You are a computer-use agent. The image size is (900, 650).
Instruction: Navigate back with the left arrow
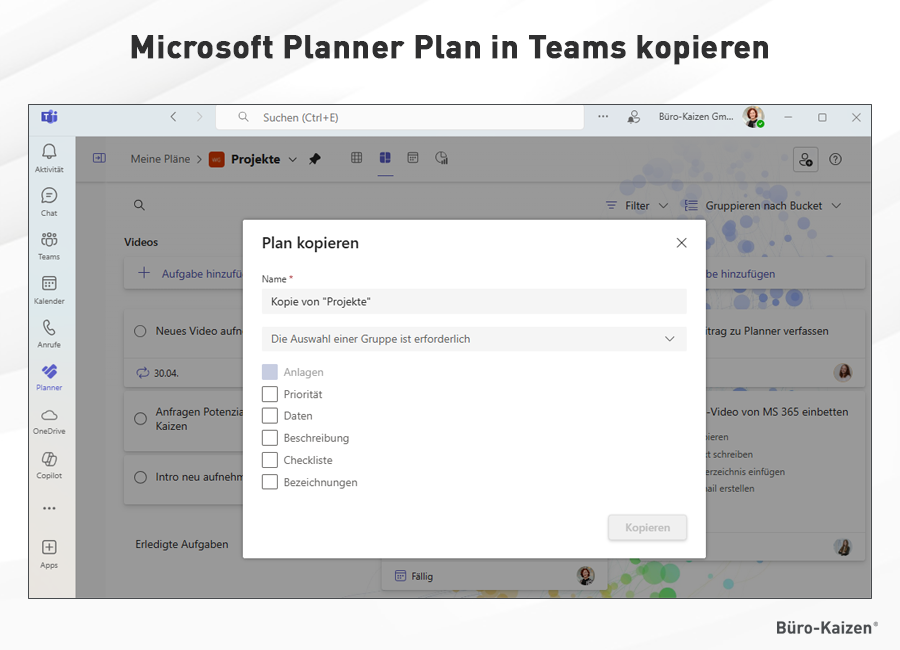coord(173,117)
